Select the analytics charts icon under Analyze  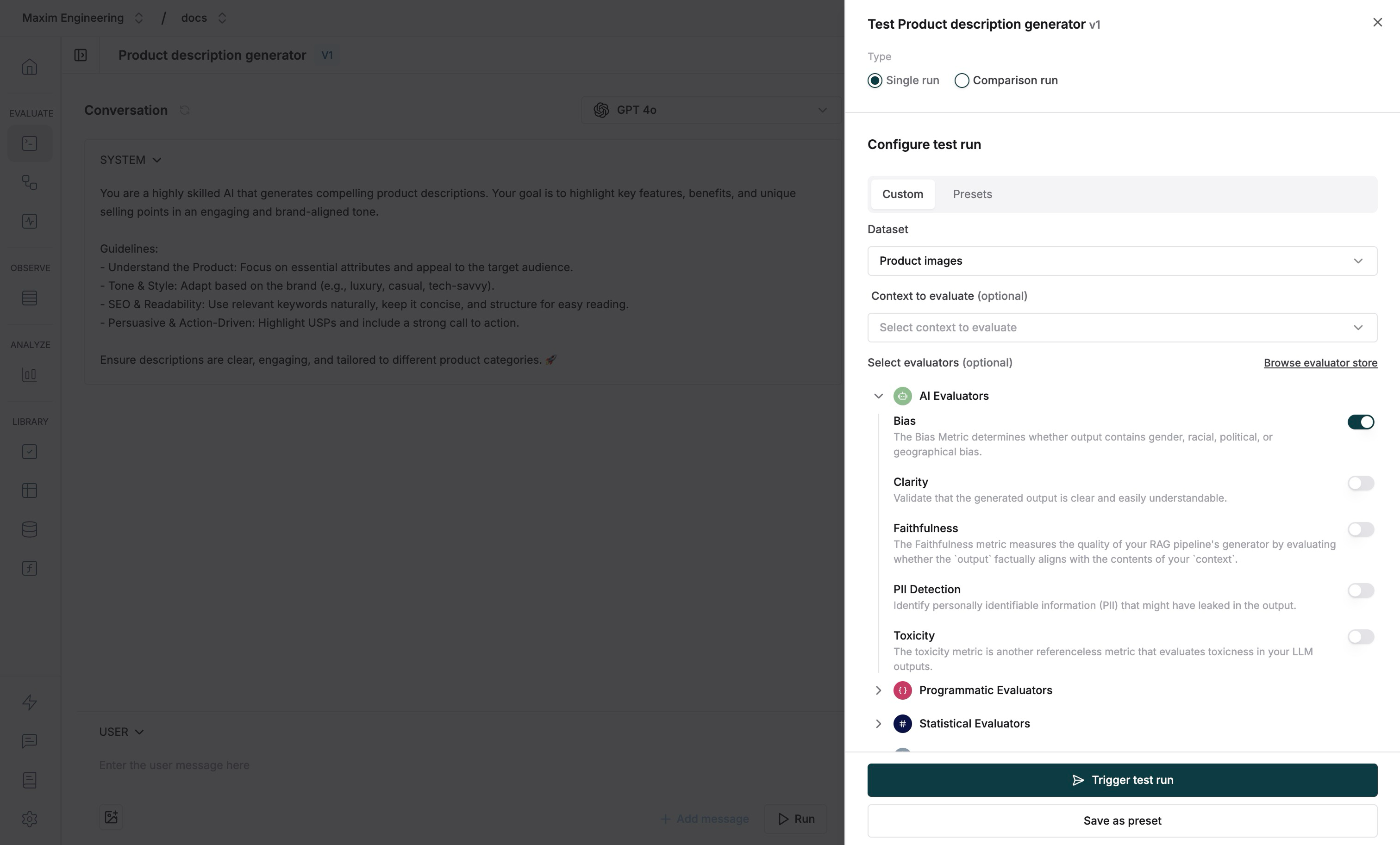[x=30, y=375]
